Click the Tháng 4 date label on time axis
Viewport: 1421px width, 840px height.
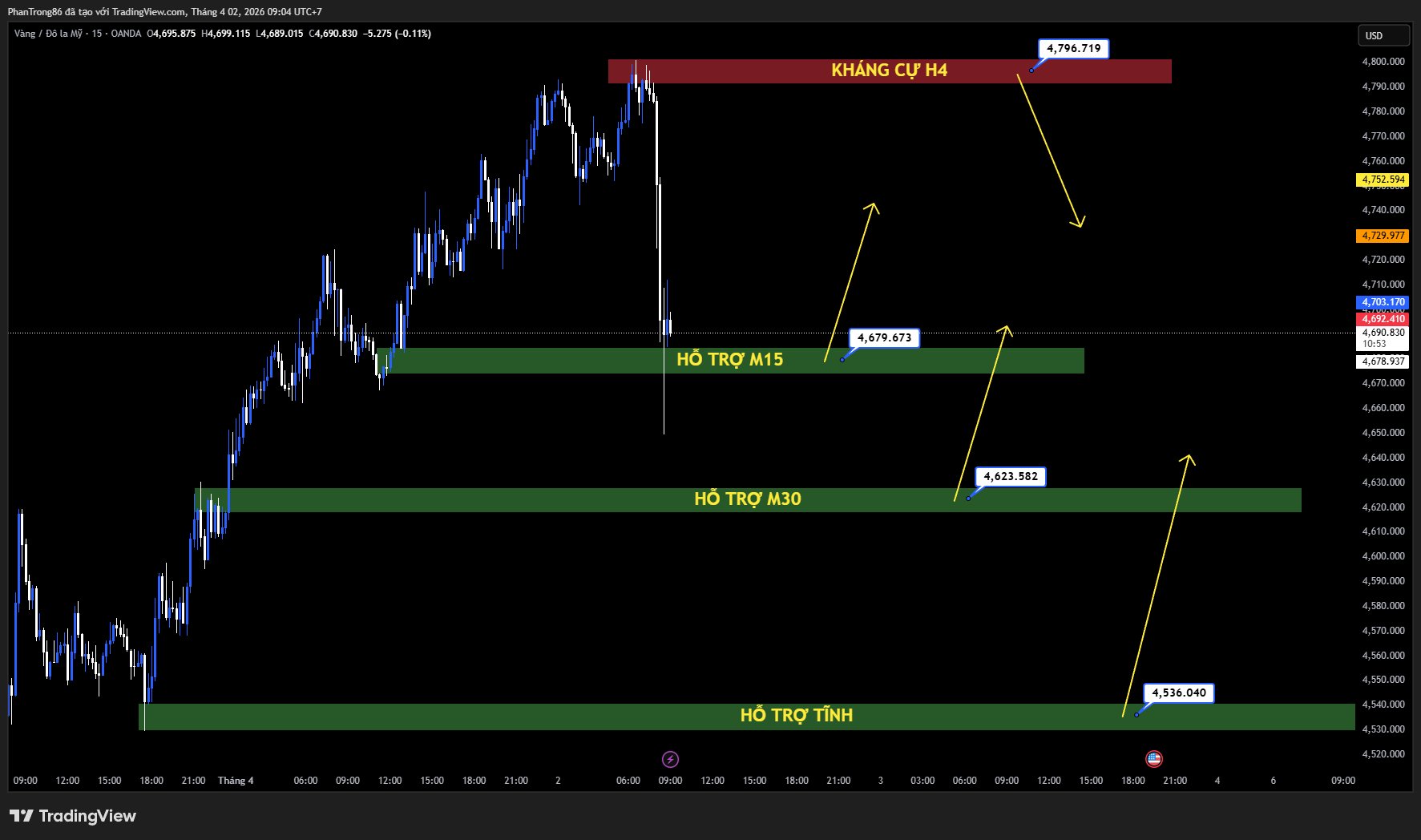[x=236, y=781]
